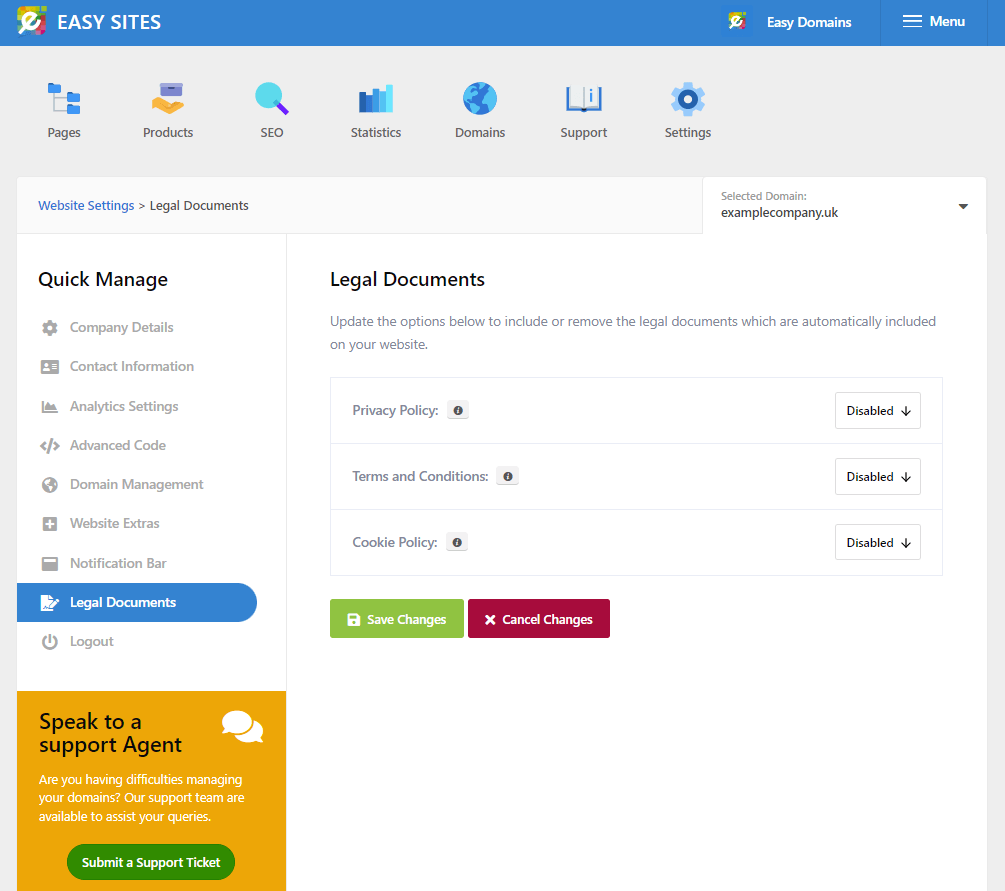Click the Speak to a support Agent heading
The image size is (1005, 891).
(110, 733)
